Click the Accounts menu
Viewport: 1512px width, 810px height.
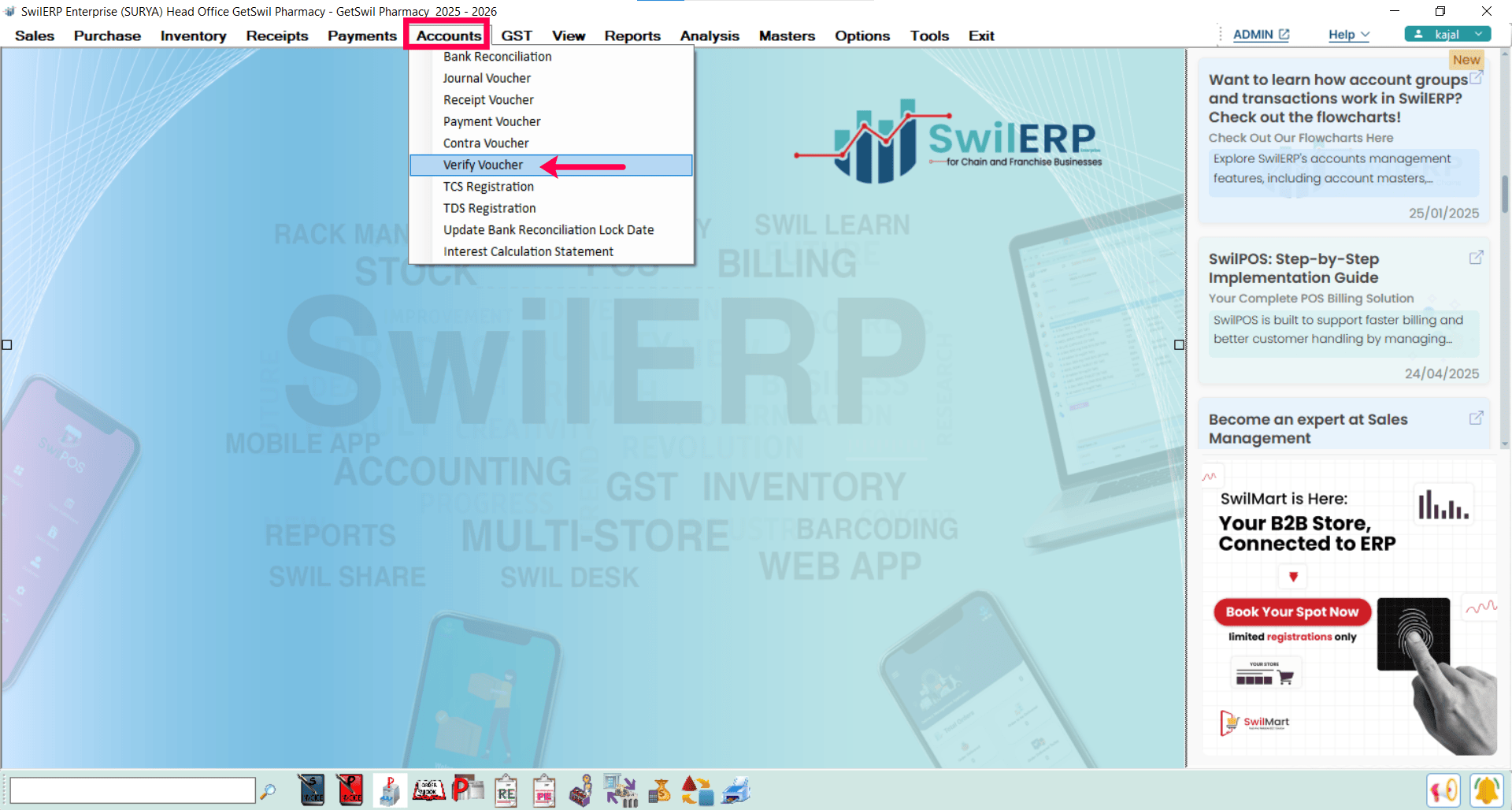(448, 36)
